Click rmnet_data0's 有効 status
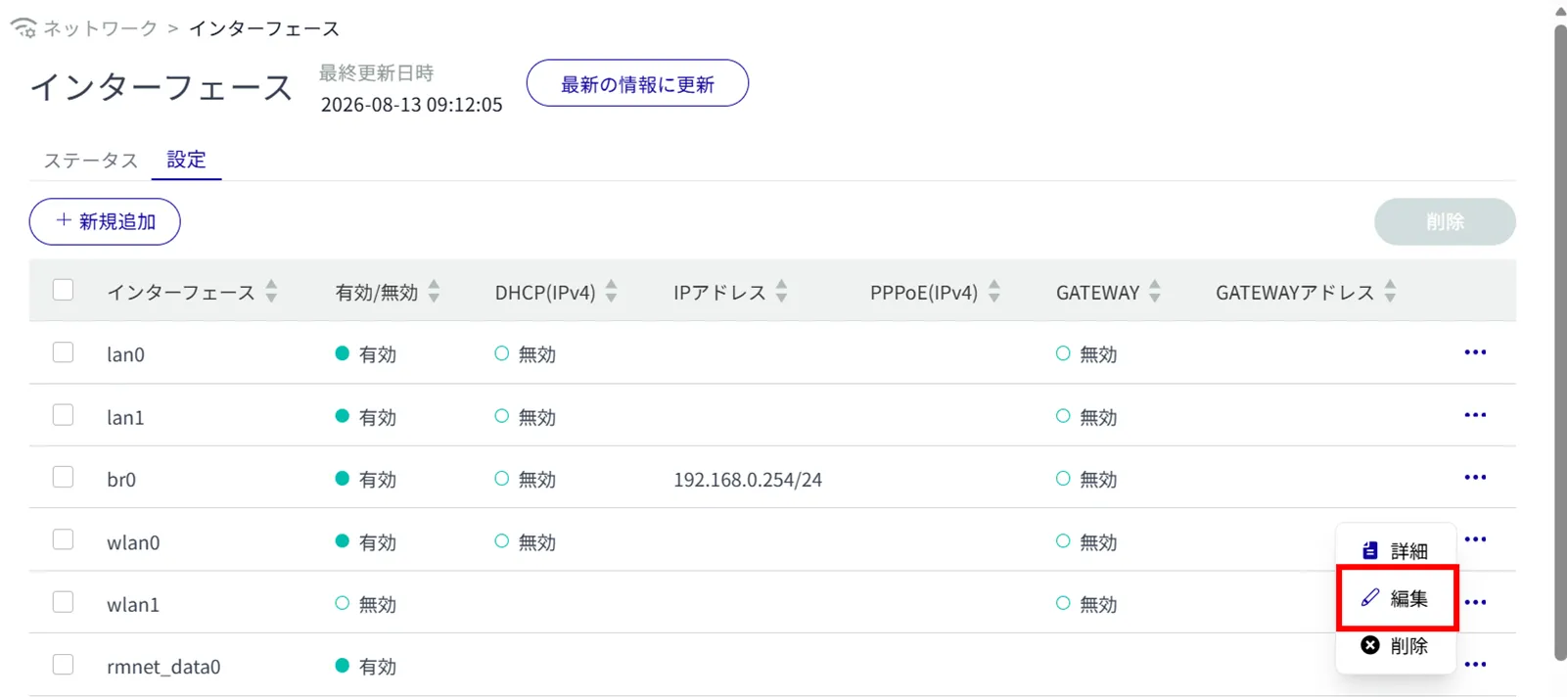This screenshot has height=698, width=1568. click(x=365, y=666)
